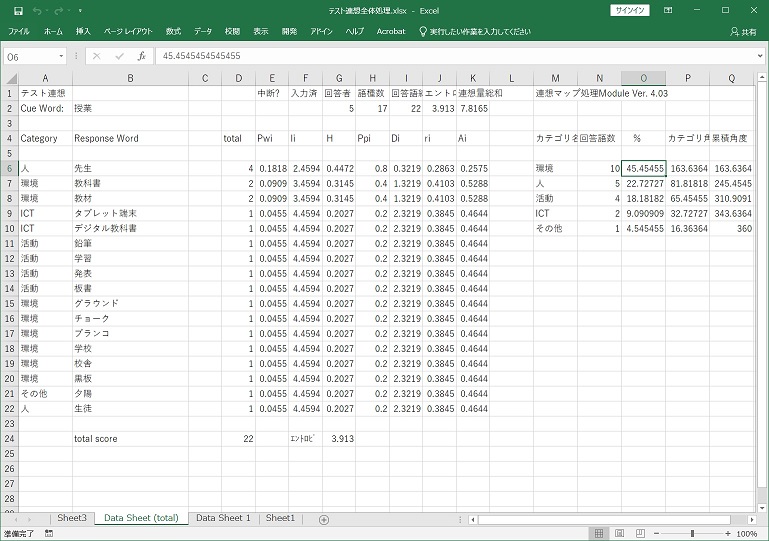Viewport: 769px width, 541px height.
Task: Click the Save icon in title bar
Action: [18, 11]
